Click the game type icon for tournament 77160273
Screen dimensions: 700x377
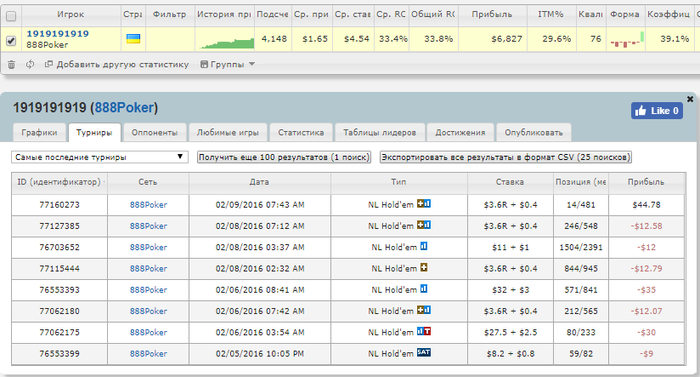(x=424, y=204)
